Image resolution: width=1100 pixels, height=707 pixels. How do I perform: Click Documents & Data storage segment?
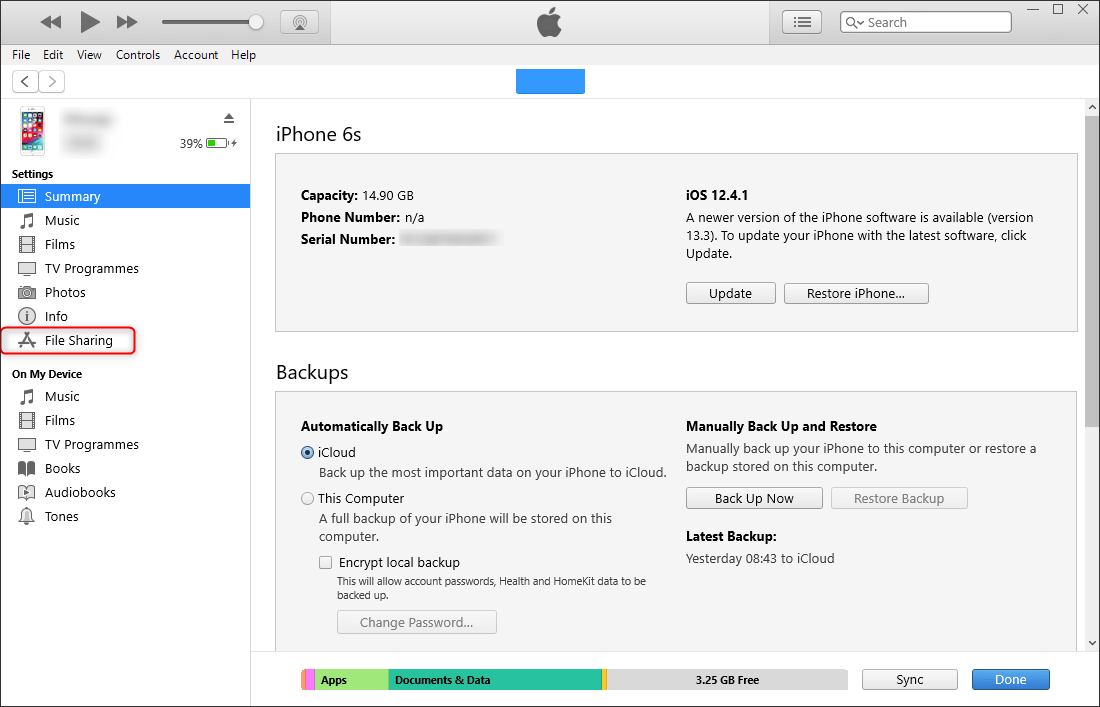tap(495, 680)
